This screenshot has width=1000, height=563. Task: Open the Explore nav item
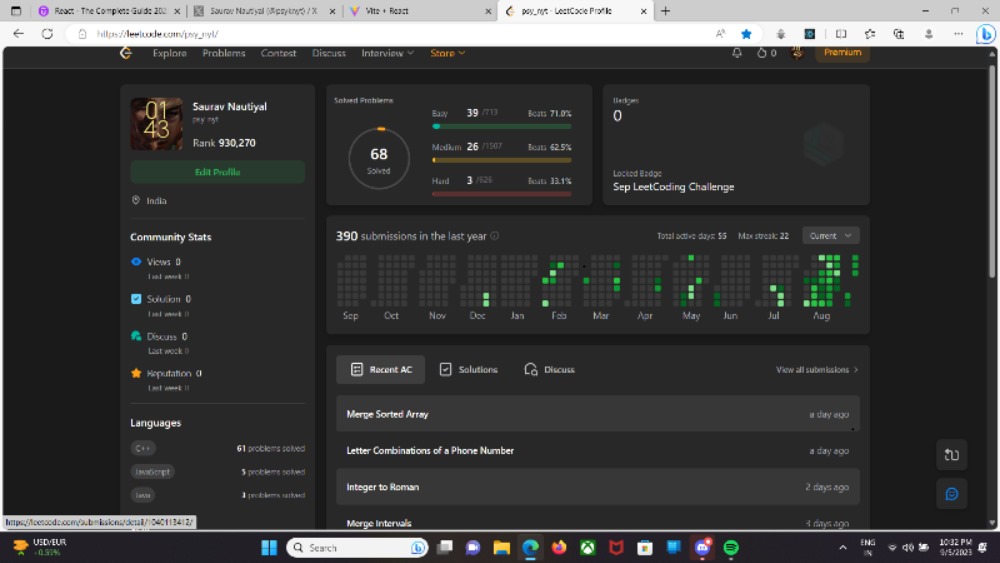pyautogui.click(x=170, y=53)
